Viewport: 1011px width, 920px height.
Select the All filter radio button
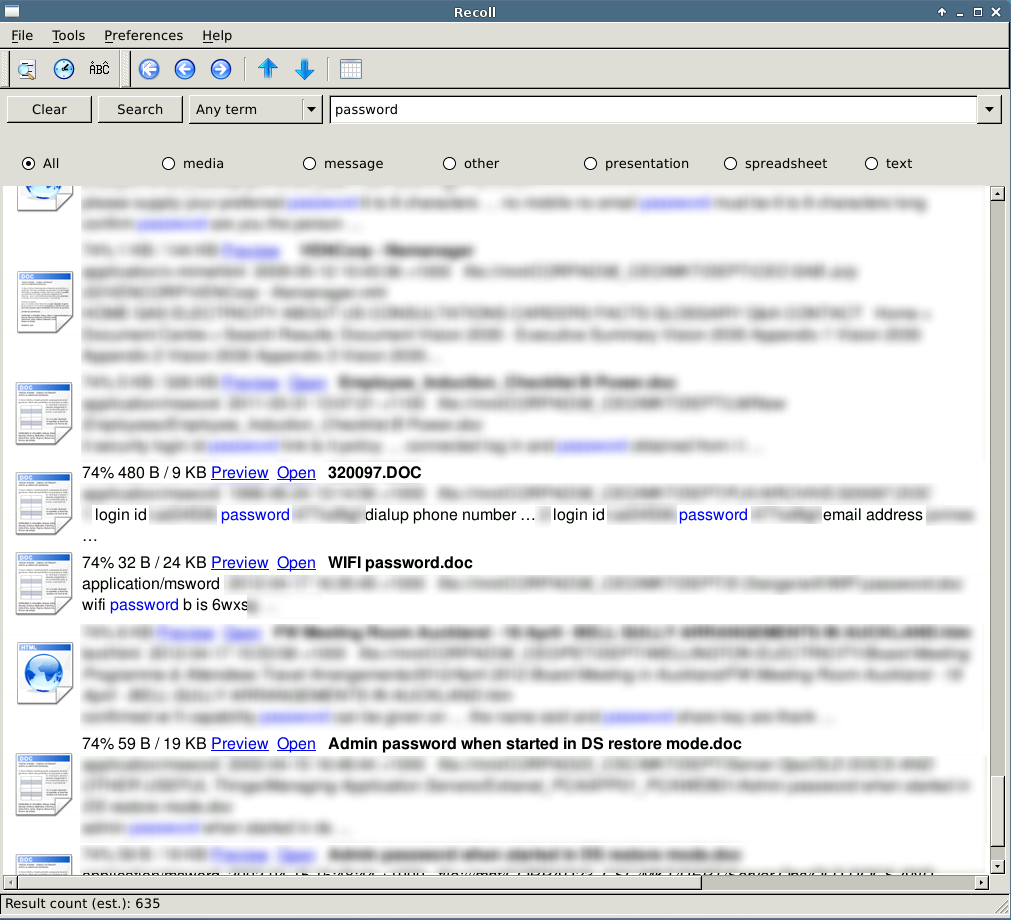point(28,164)
